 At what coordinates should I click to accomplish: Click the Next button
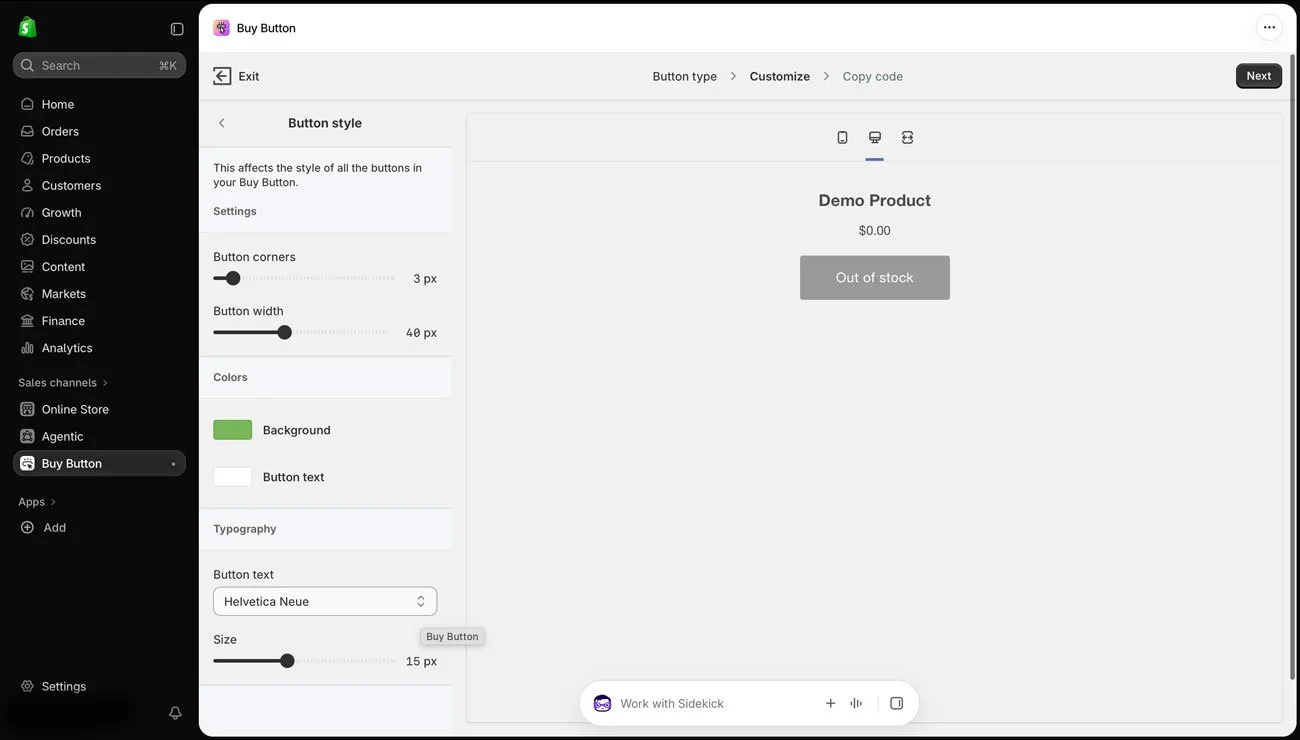tap(1259, 76)
